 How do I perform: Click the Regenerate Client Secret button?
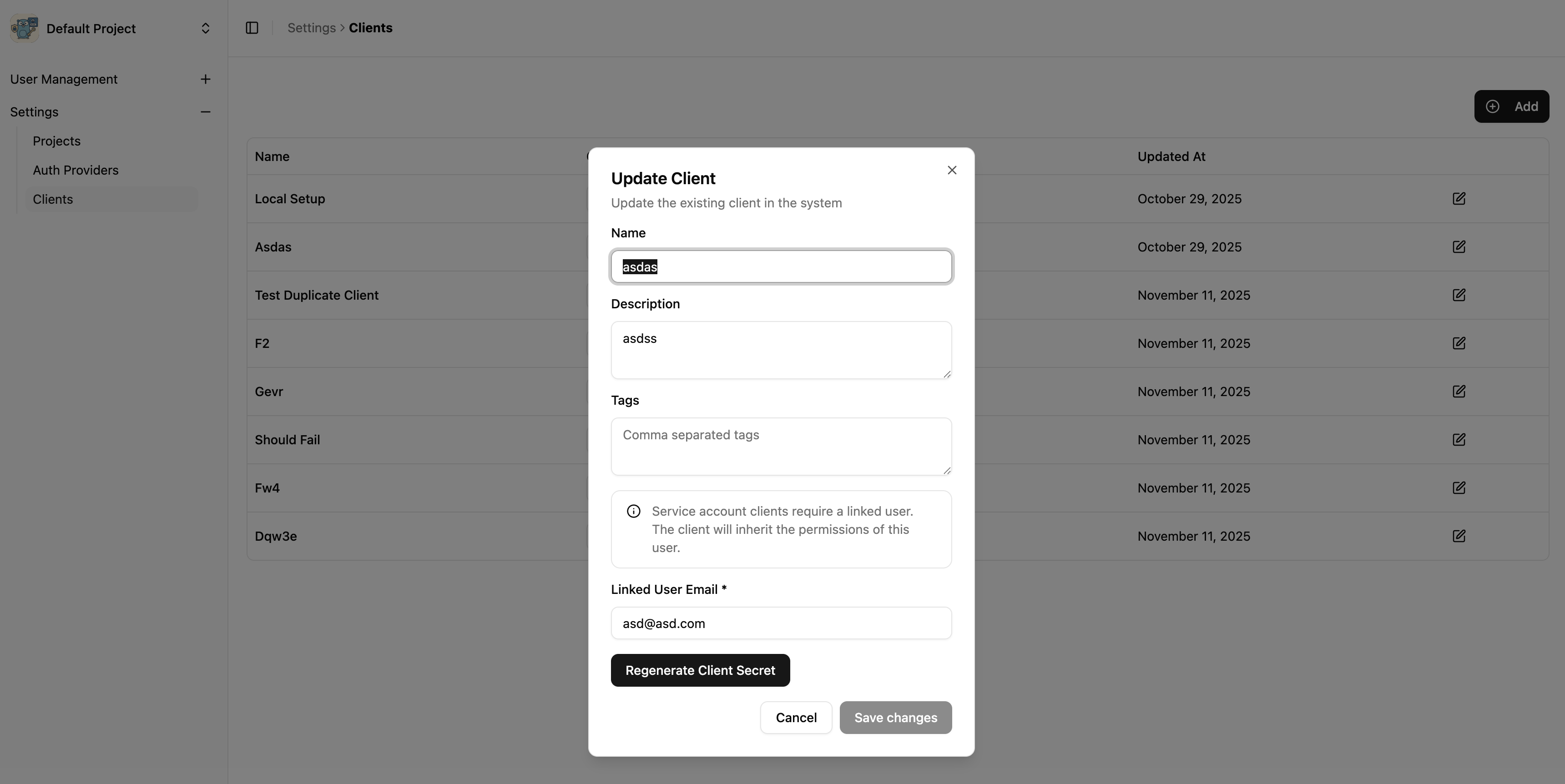click(700, 670)
